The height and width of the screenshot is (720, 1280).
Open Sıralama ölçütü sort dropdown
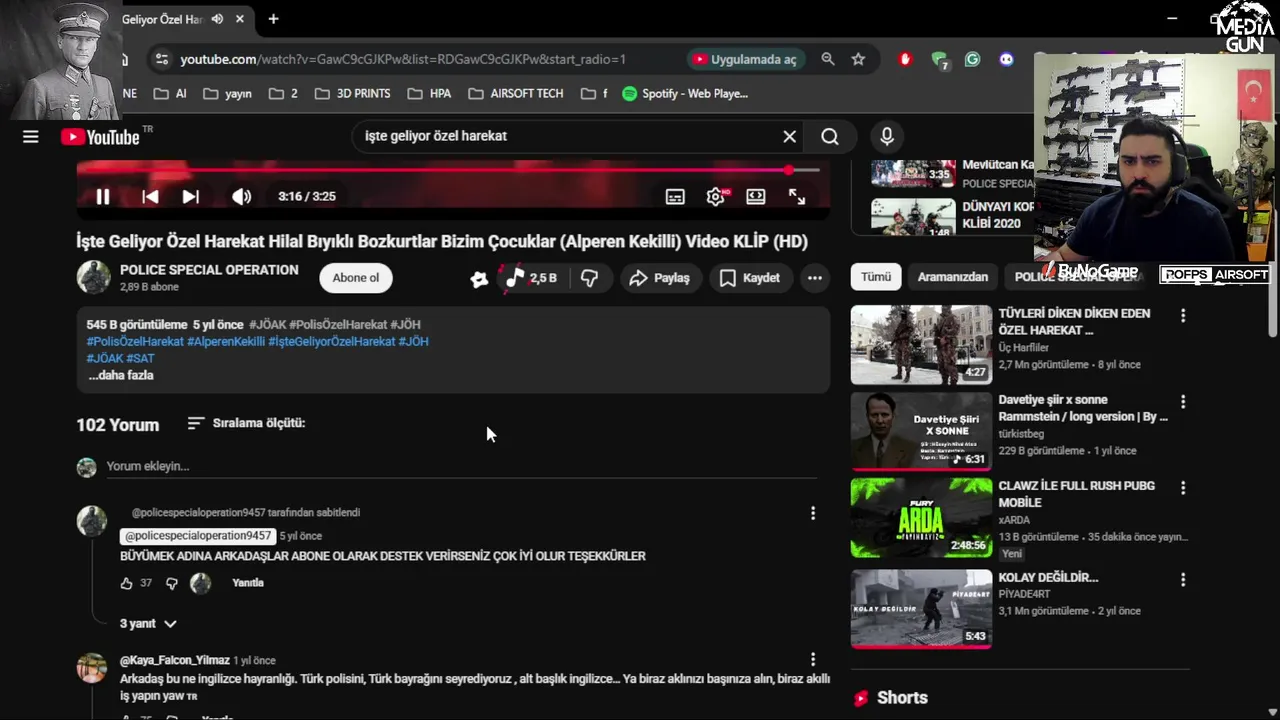pos(246,423)
